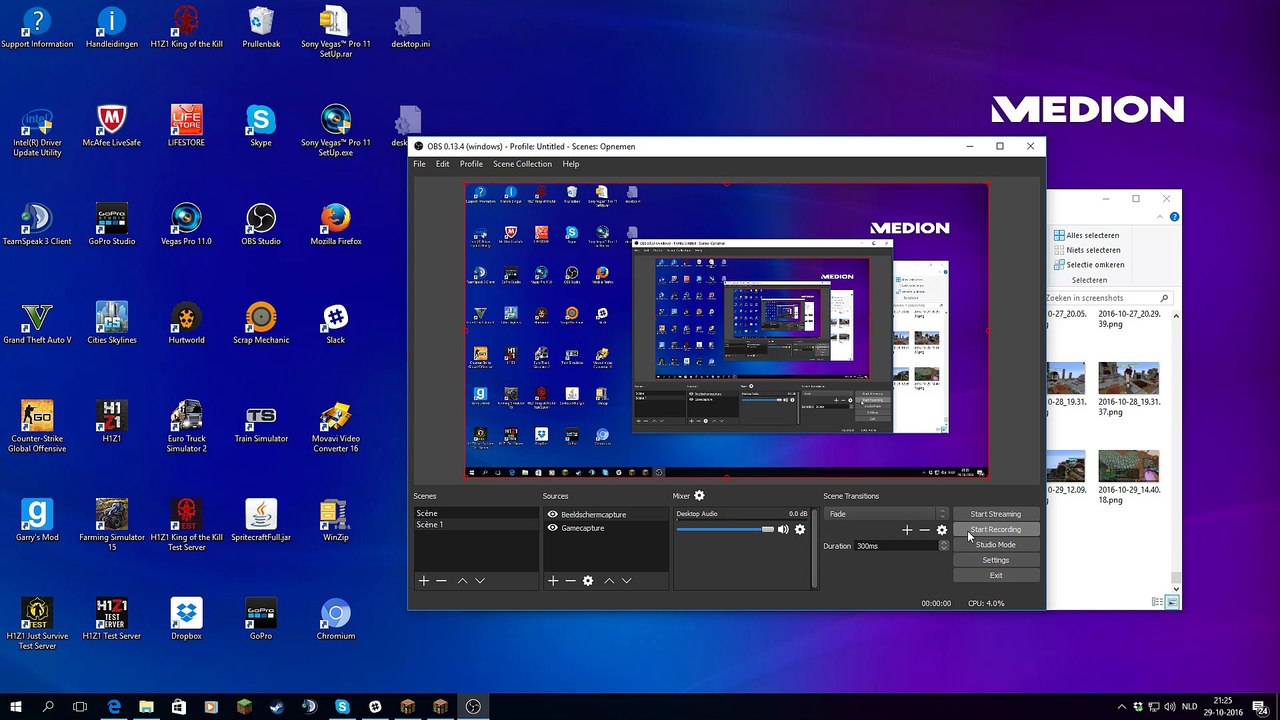Start Streaming button

(996, 514)
